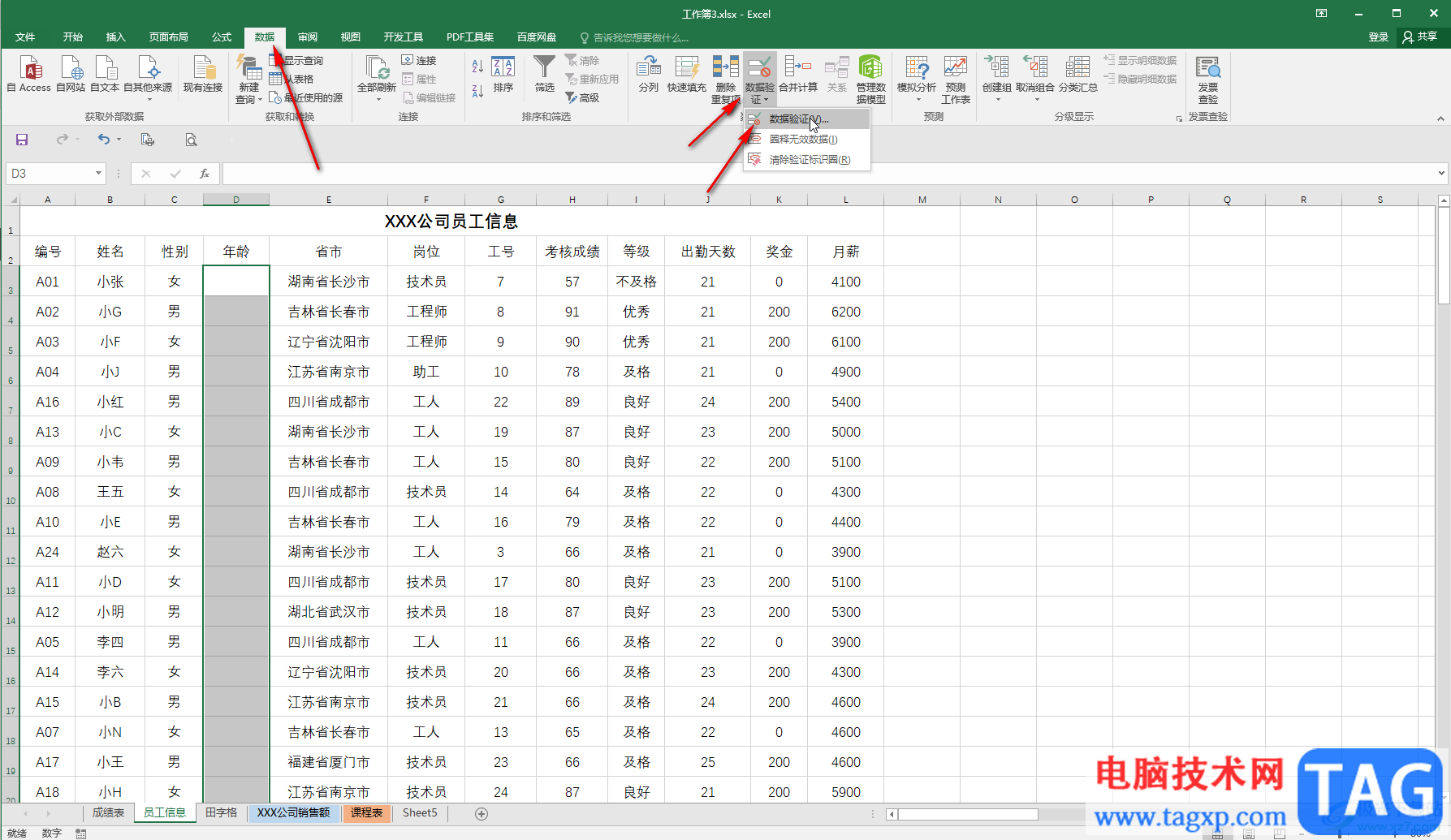
Task: Expand the New Query dropdown
Action: coord(248,99)
